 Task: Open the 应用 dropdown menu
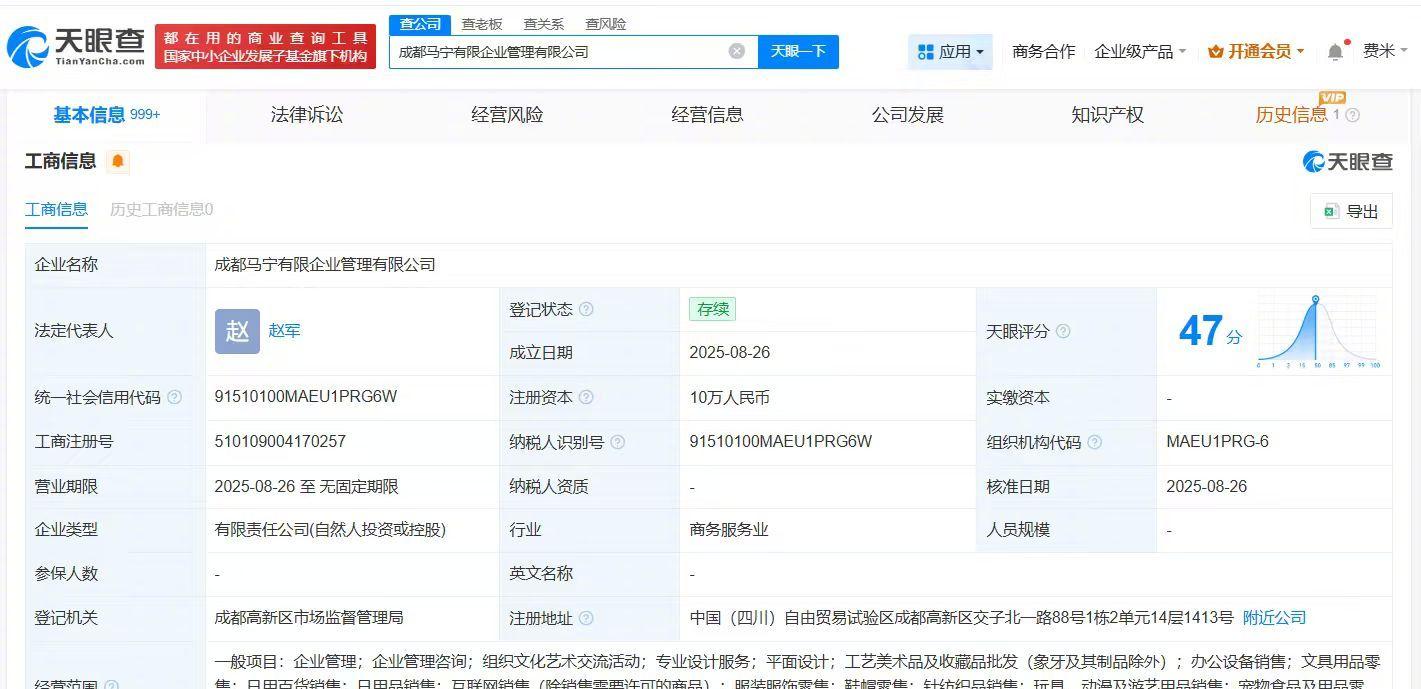click(x=950, y=51)
